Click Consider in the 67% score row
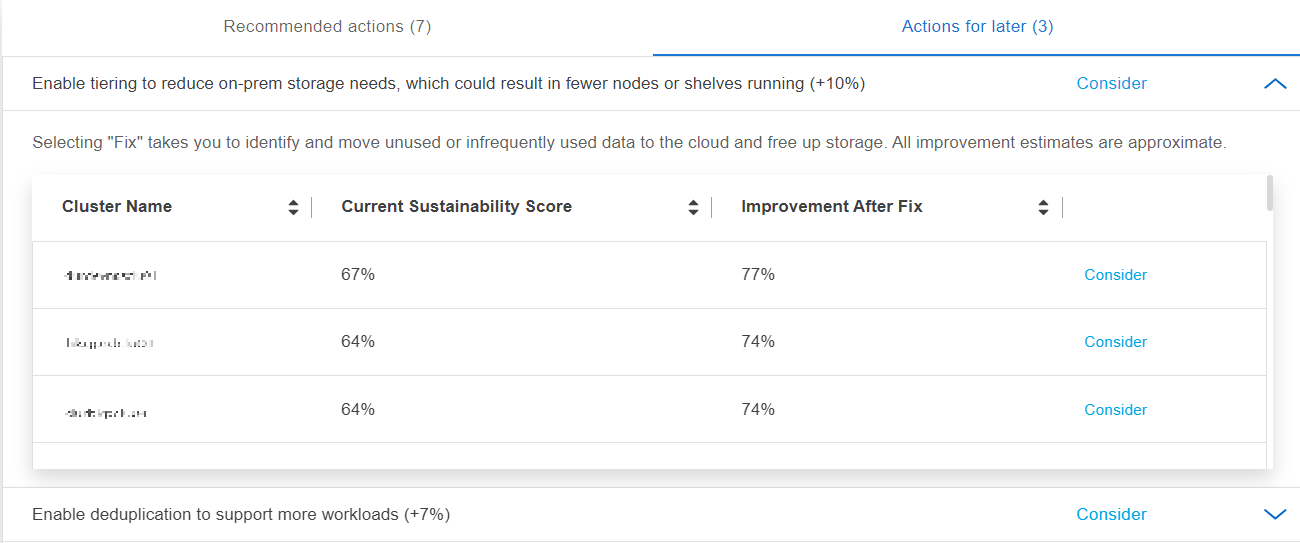Viewport: 1300px width, 543px height. point(1115,275)
